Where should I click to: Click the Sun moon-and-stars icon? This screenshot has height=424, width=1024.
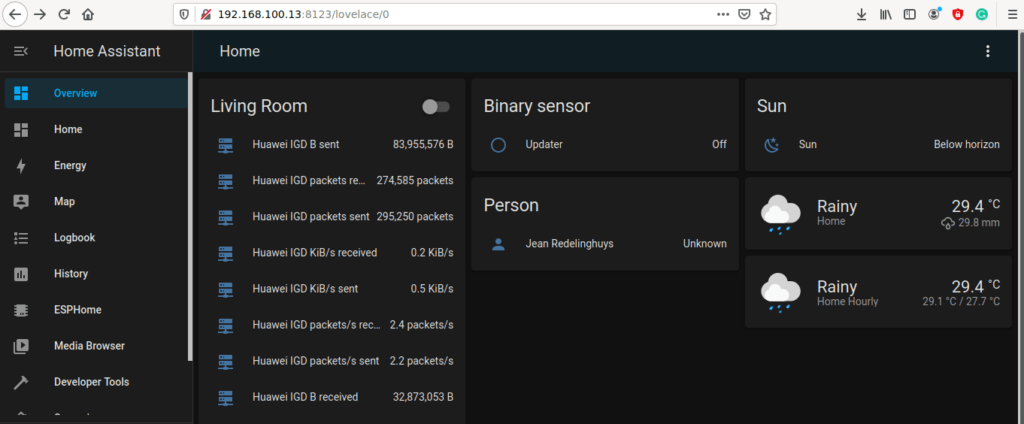click(772, 144)
